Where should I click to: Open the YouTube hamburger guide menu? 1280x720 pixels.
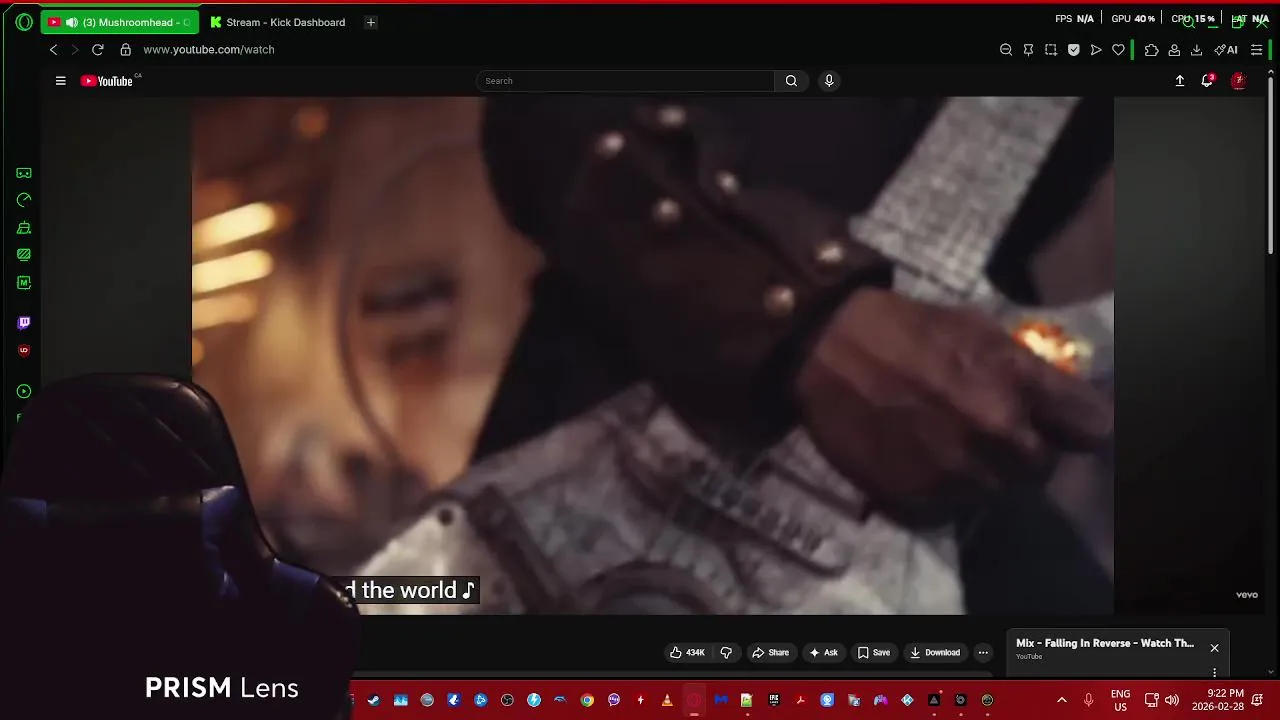coord(60,81)
